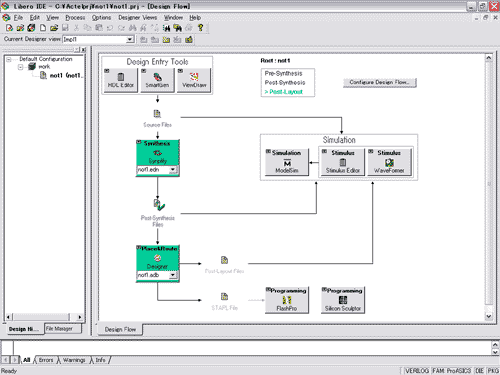Launch FlashPro programming tool
500x375 pixels.
click(x=287, y=300)
